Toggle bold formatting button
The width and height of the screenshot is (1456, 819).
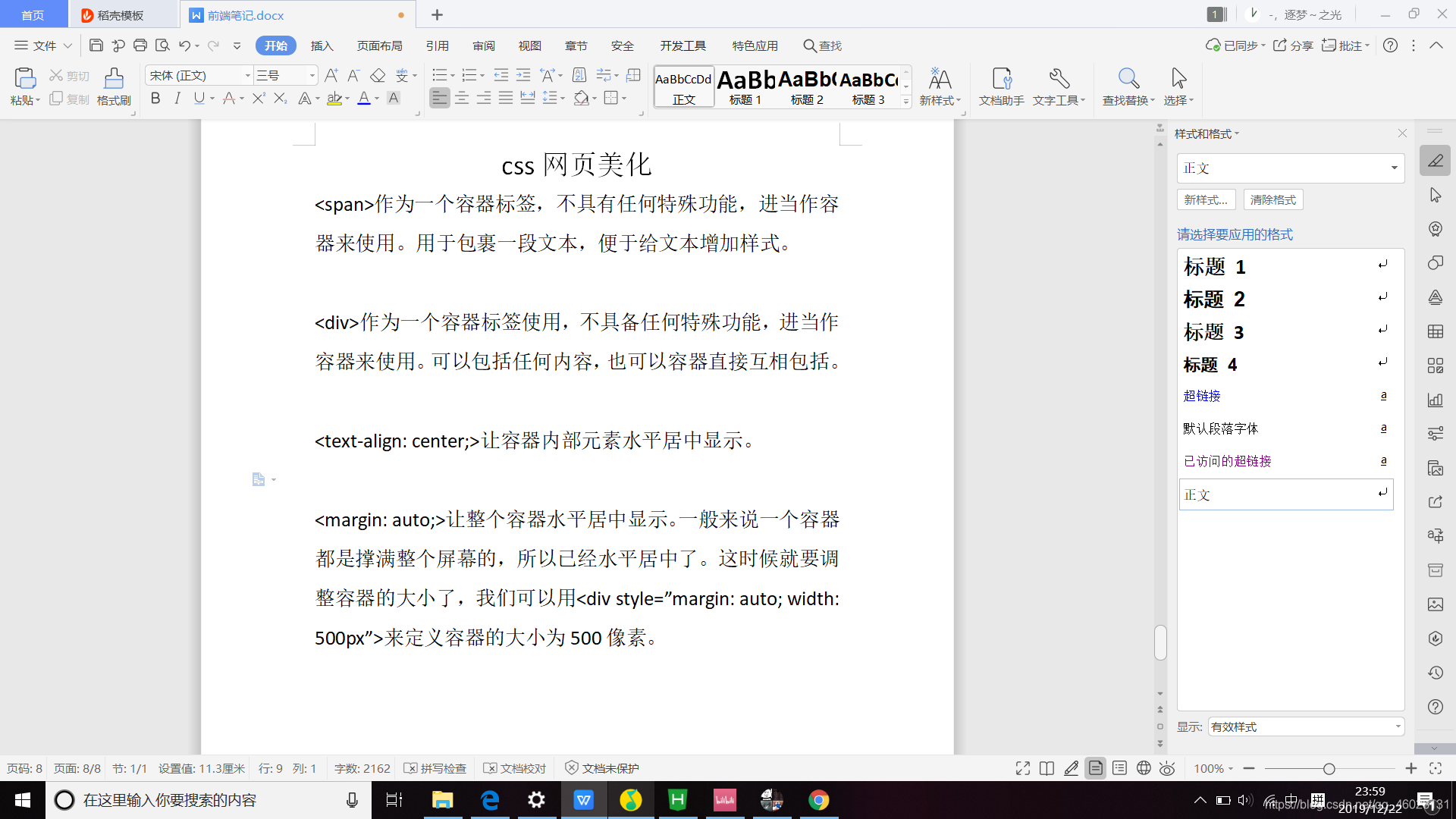coord(155,98)
